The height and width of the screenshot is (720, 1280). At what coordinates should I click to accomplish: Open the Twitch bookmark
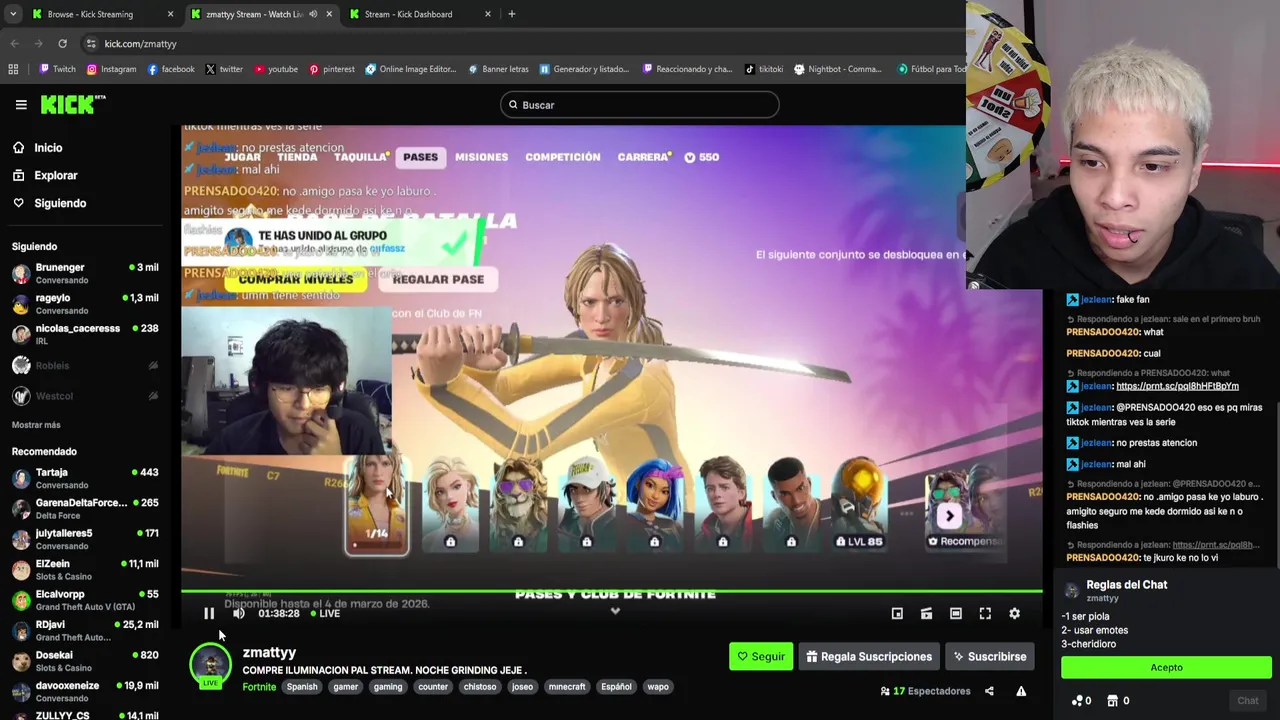pos(57,69)
